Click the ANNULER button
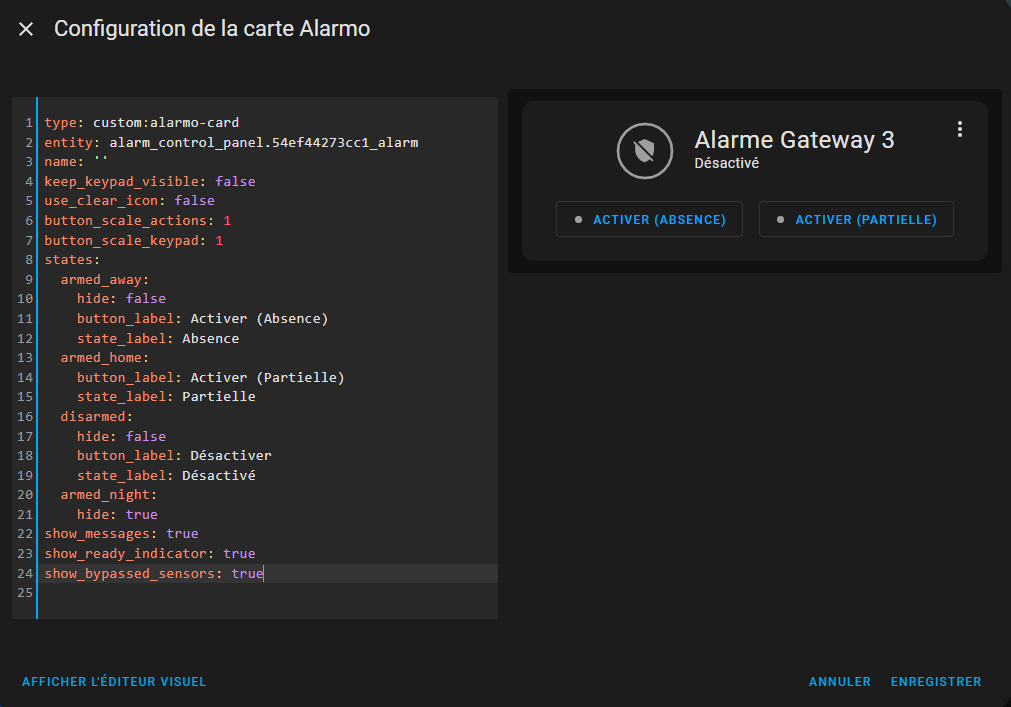Screen dimensions: 1011x707 (x=839, y=681)
